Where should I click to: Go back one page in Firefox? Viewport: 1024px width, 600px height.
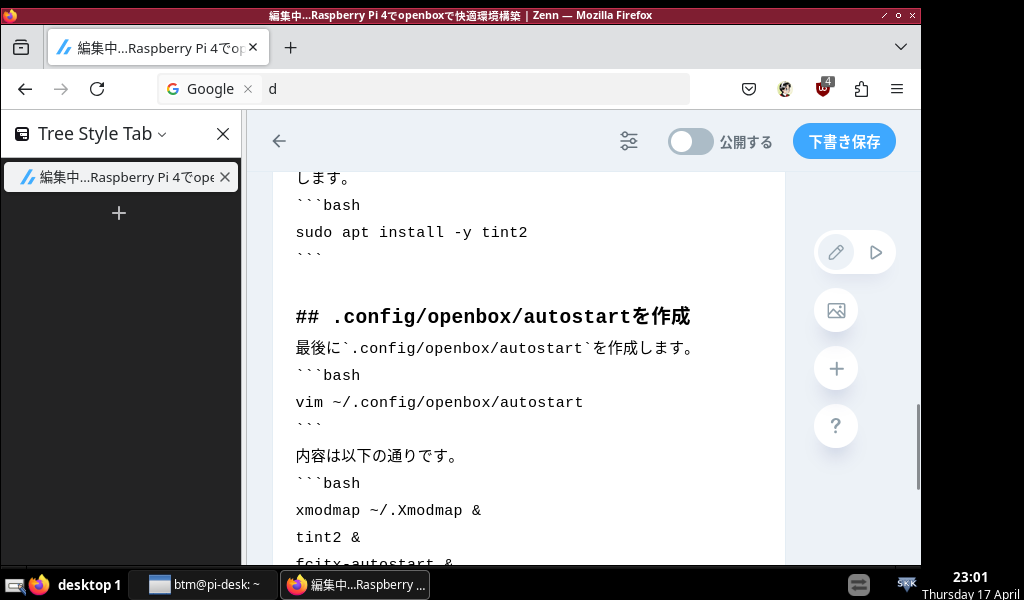tap(25, 89)
